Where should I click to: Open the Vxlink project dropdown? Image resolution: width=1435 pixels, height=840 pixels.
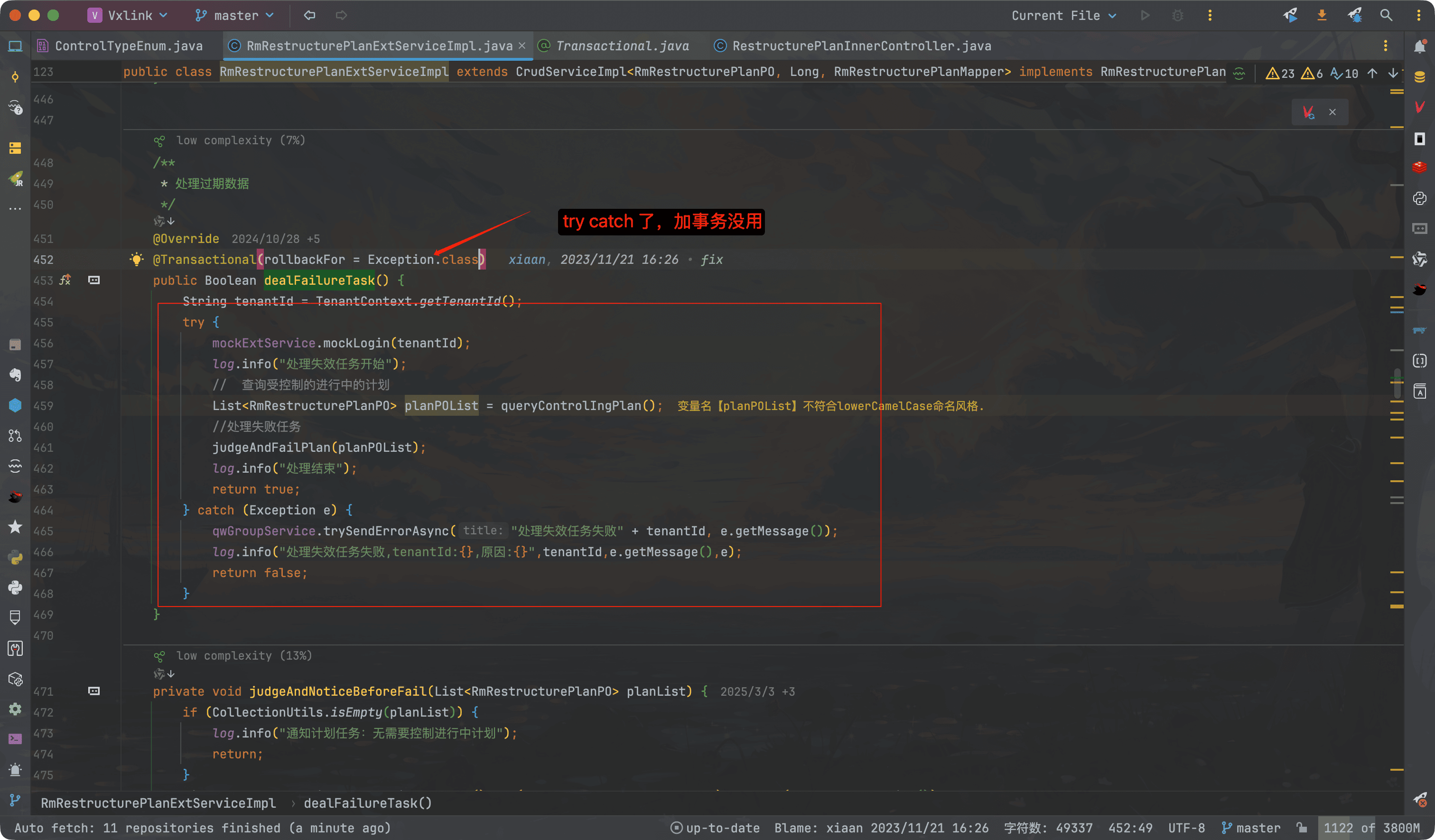click(x=128, y=15)
